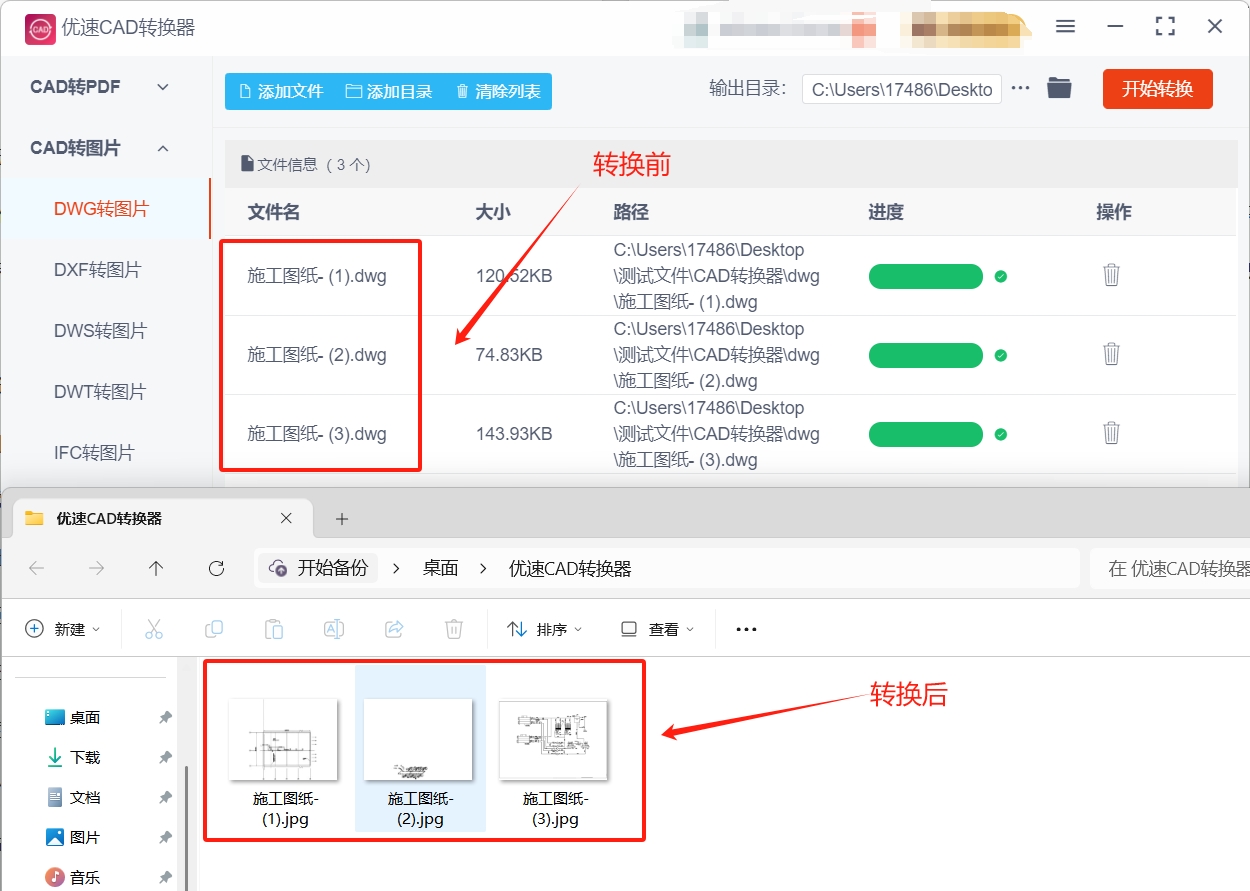Open the 排序 sort dropdown
Viewport: 1250px width, 891px height.
click(x=545, y=629)
